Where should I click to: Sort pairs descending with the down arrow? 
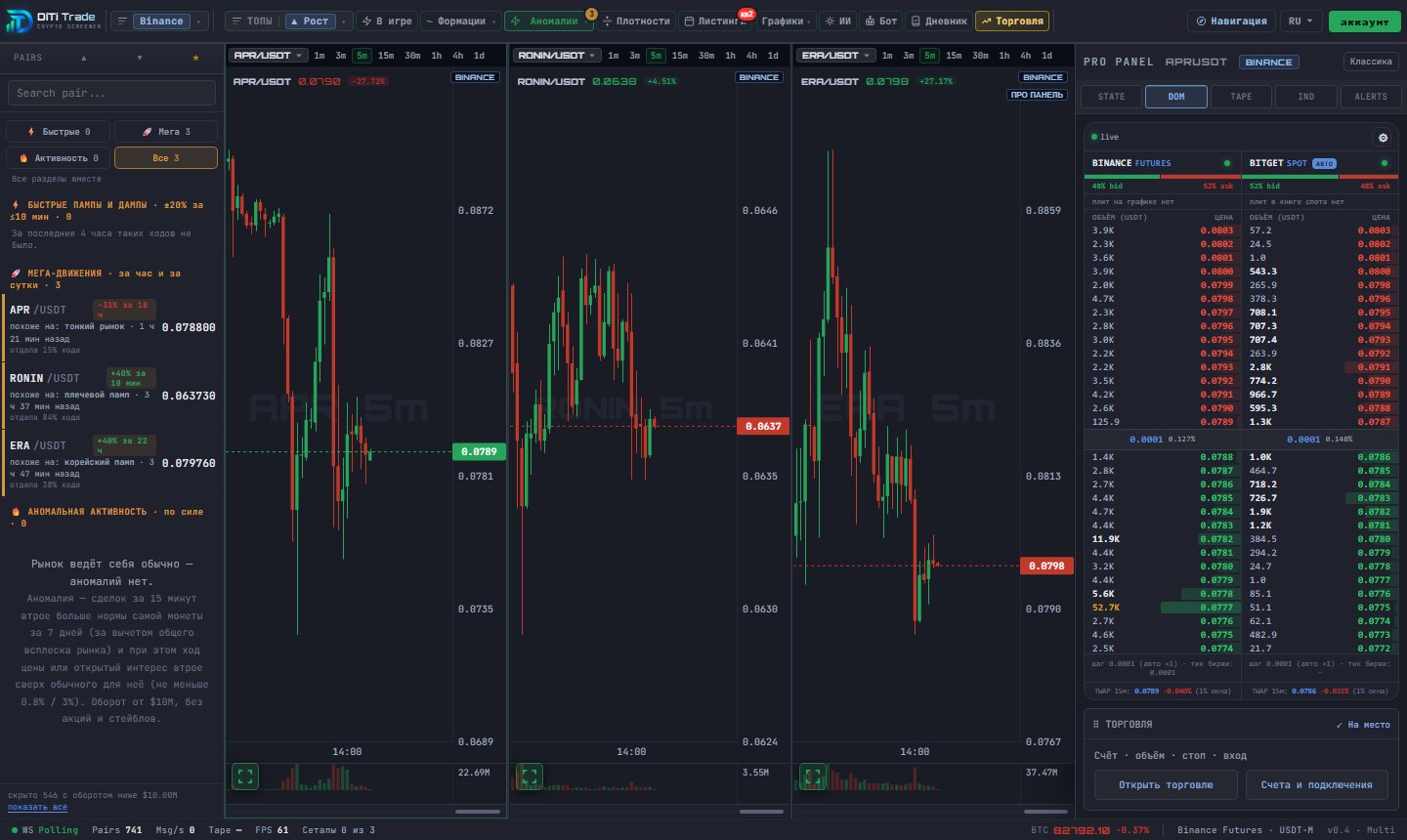click(140, 58)
